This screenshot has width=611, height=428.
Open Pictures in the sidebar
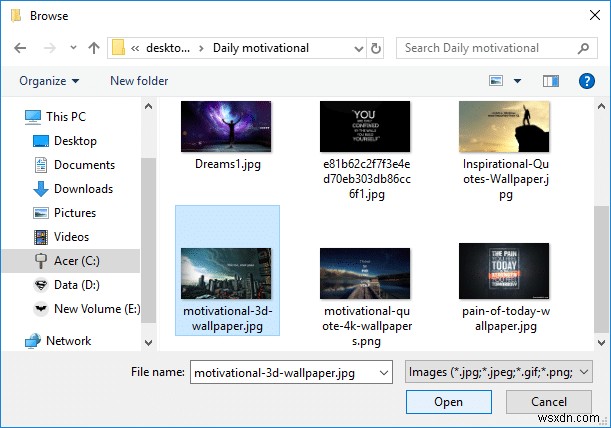click(x=64, y=213)
